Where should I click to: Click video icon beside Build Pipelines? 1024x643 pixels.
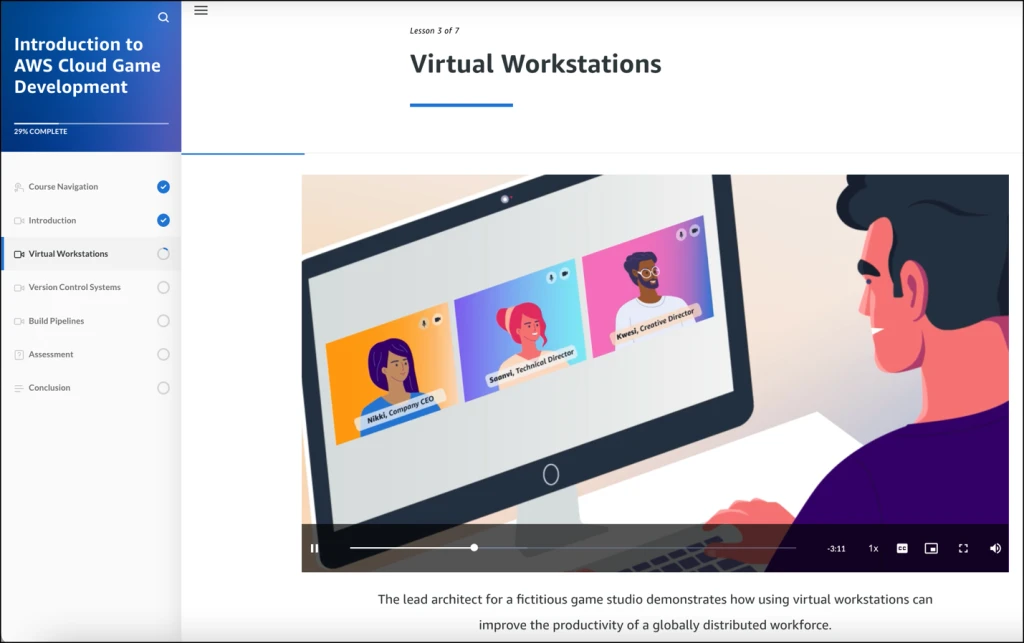(x=19, y=321)
